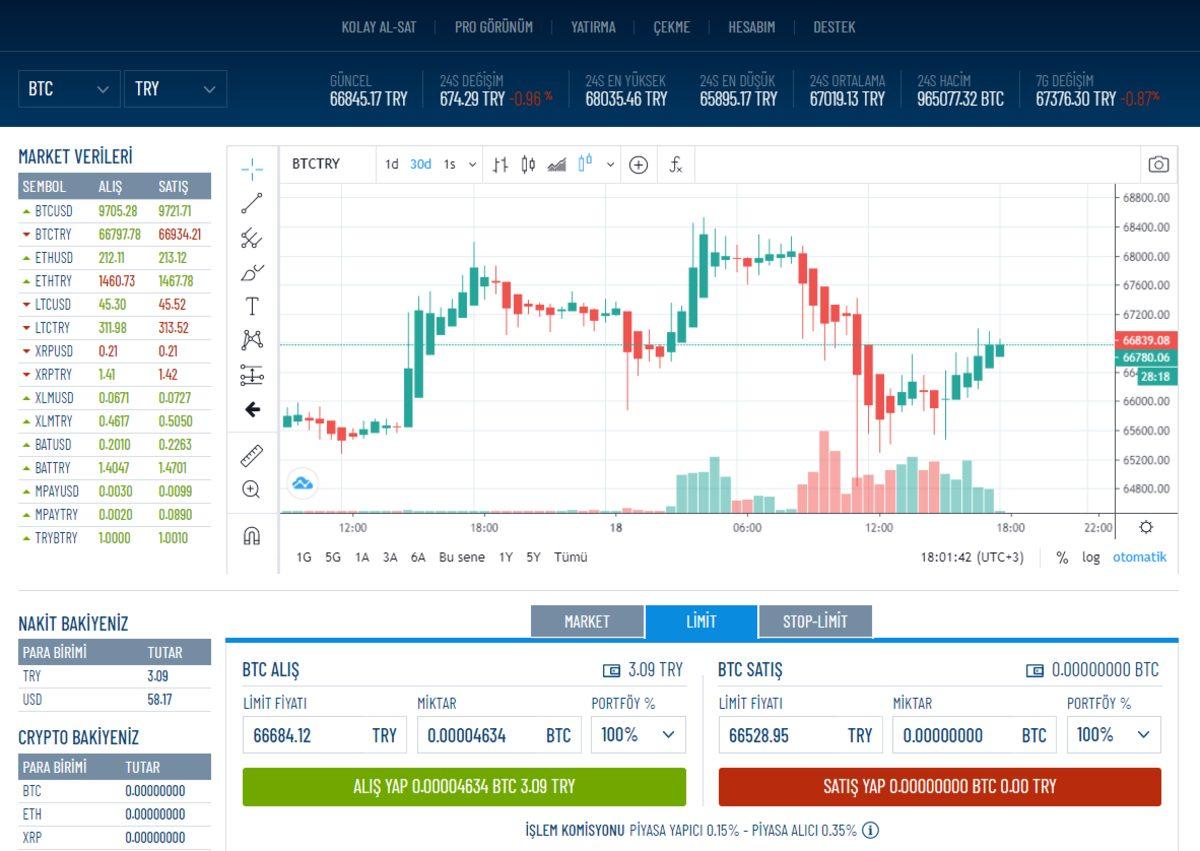This screenshot has width=1200, height=851.
Task: Switch chart to candlestick style icon
Action: (x=527, y=164)
